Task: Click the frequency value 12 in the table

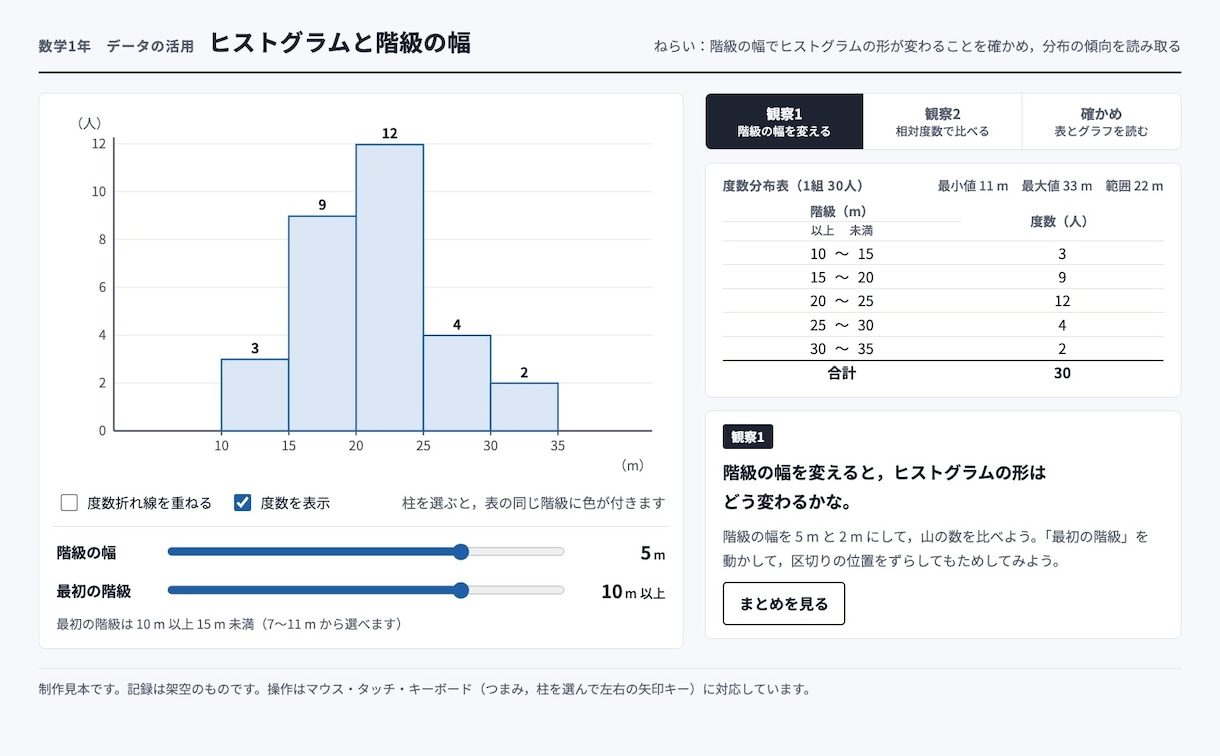Action: 1062,301
